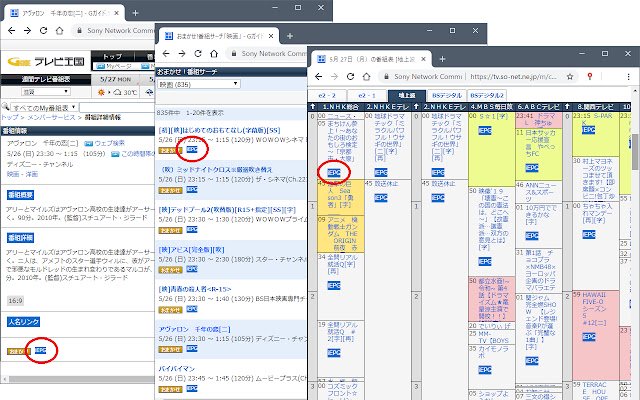Click forward arrow in the search window

tap(182, 53)
